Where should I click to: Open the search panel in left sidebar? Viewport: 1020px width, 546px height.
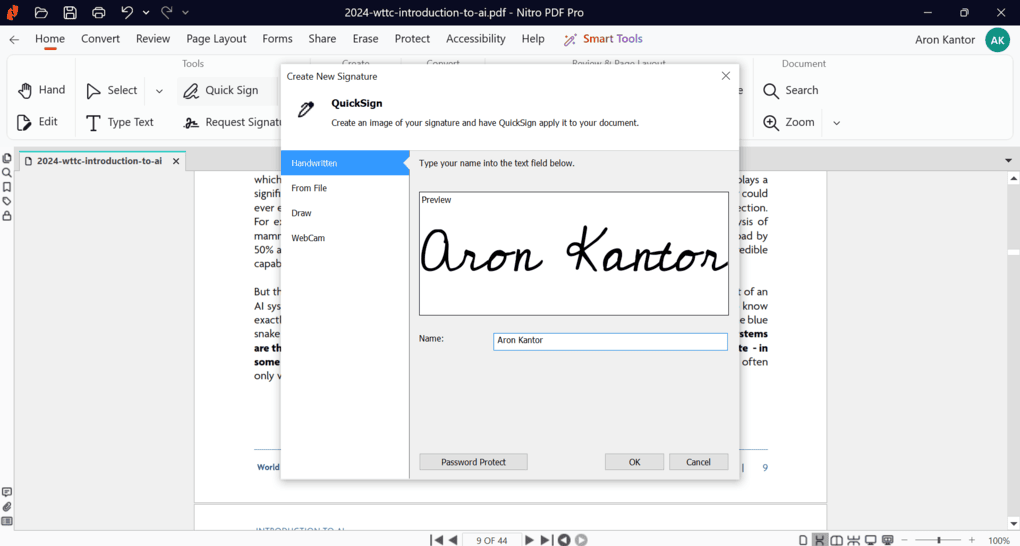point(7,172)
